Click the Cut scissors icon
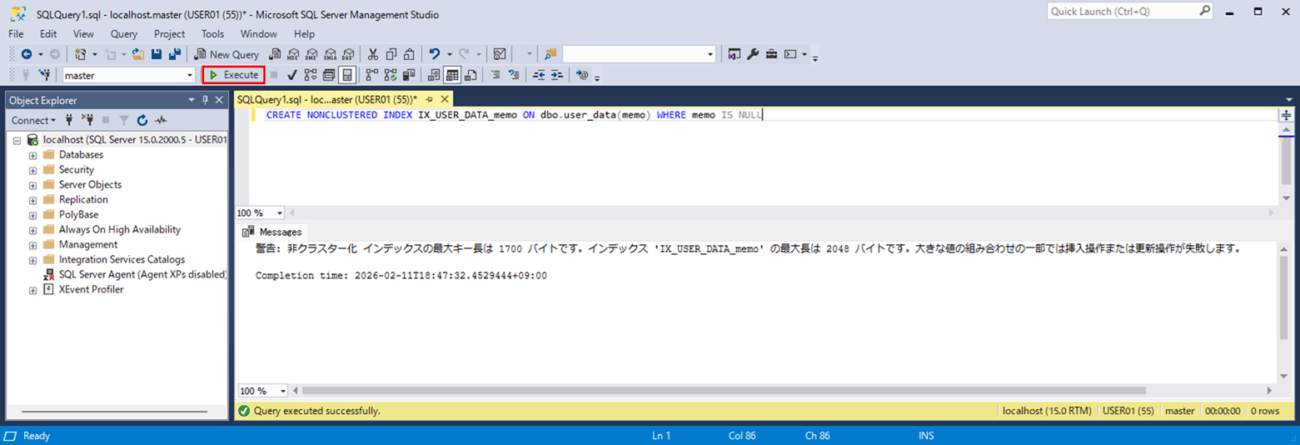Image resolution: width=1300 pixels, height=445 pixels. click(373, 54)
